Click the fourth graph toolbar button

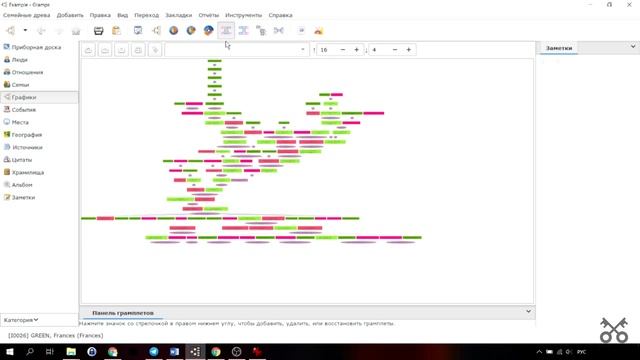[138, 50]
